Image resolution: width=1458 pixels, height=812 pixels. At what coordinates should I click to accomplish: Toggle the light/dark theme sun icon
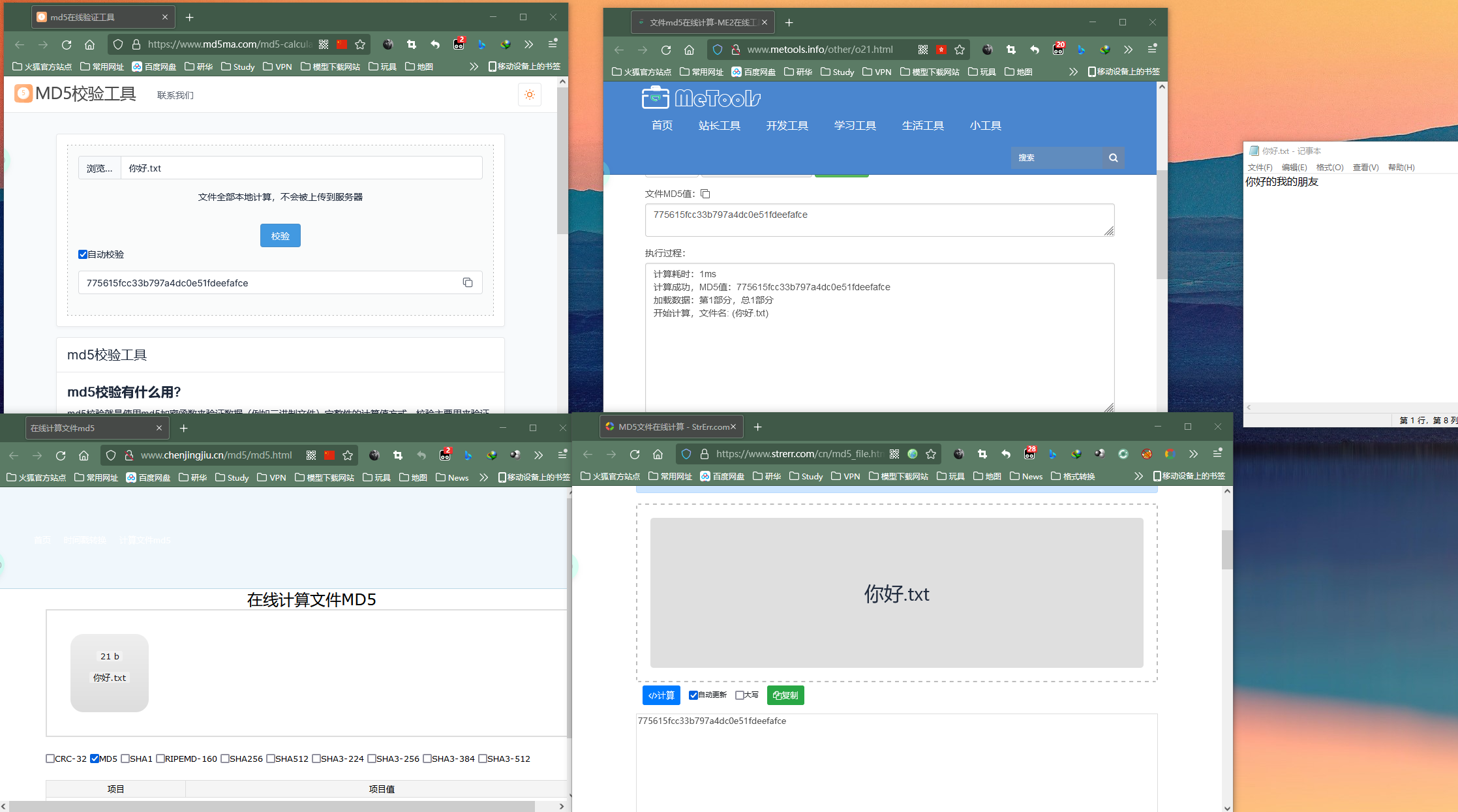pyautogui.click(x=529, y=95)
